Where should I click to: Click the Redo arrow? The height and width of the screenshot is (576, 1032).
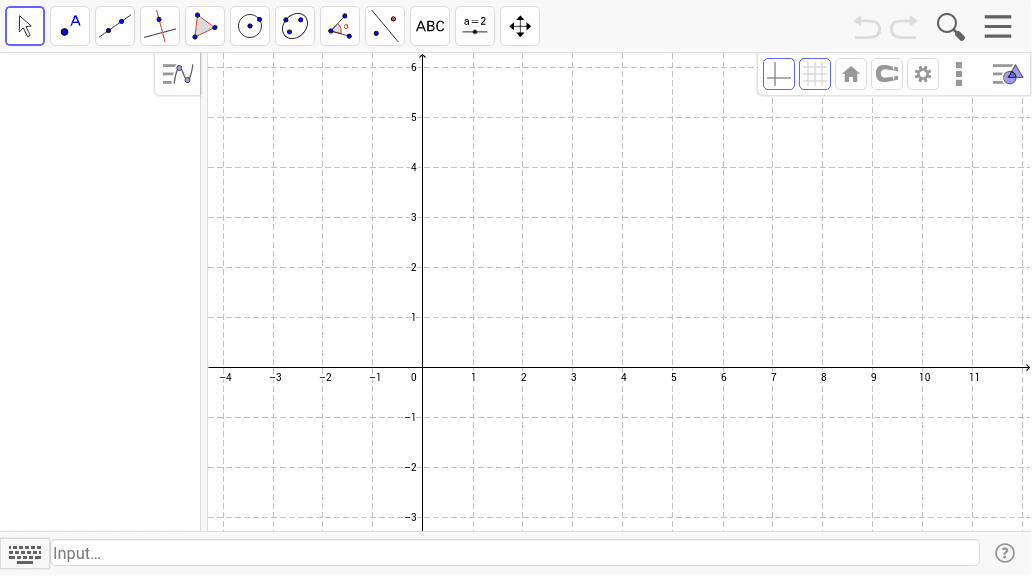(904, 27)
